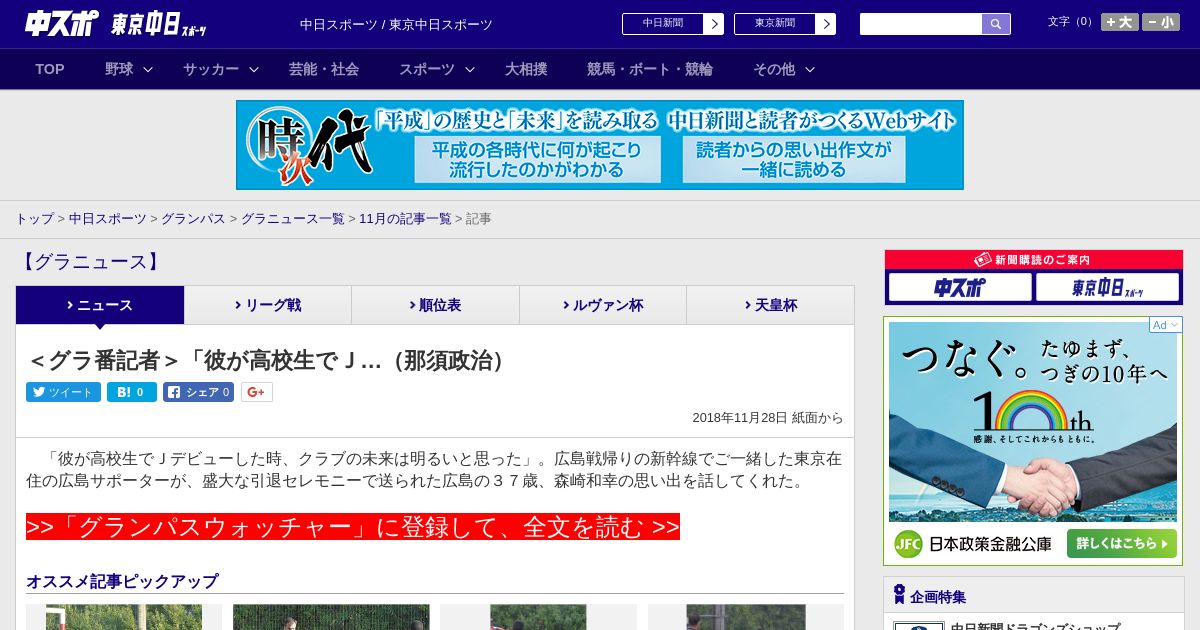Open the third オススメ記事 thumbnail
The image size is (1200, 630).
click(538, 617)
